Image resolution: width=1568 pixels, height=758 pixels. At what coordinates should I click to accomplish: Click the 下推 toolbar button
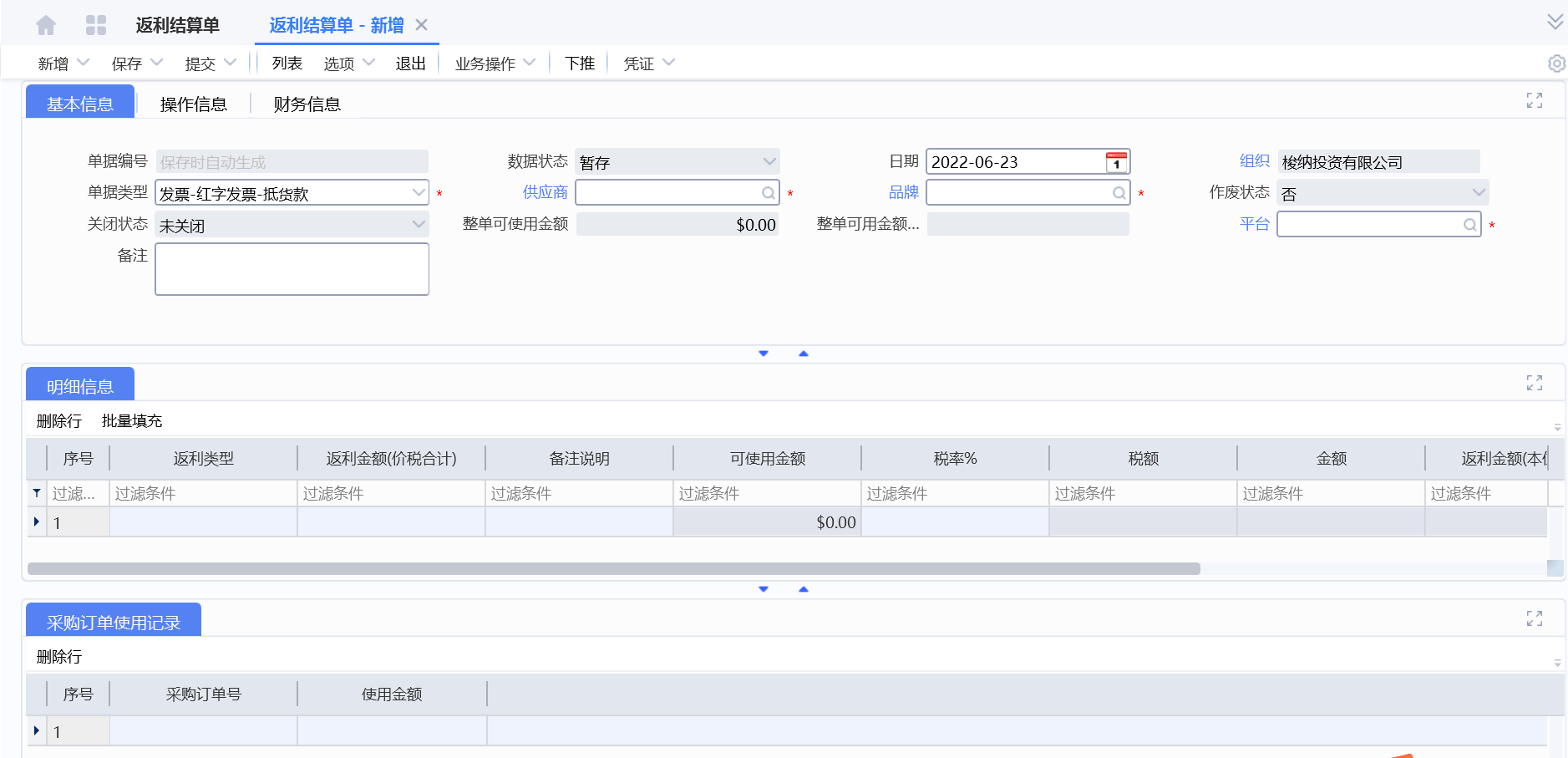[580, 64]
